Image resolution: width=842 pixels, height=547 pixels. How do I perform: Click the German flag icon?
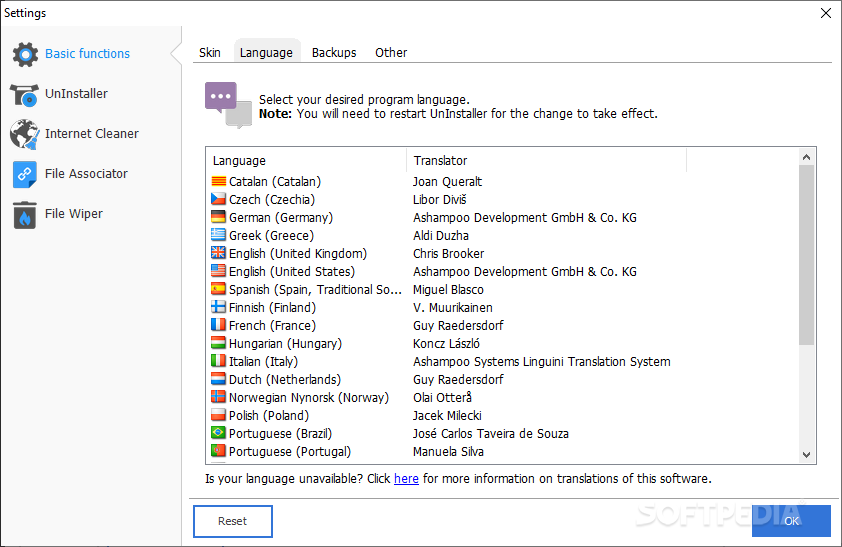click(218, 217)
